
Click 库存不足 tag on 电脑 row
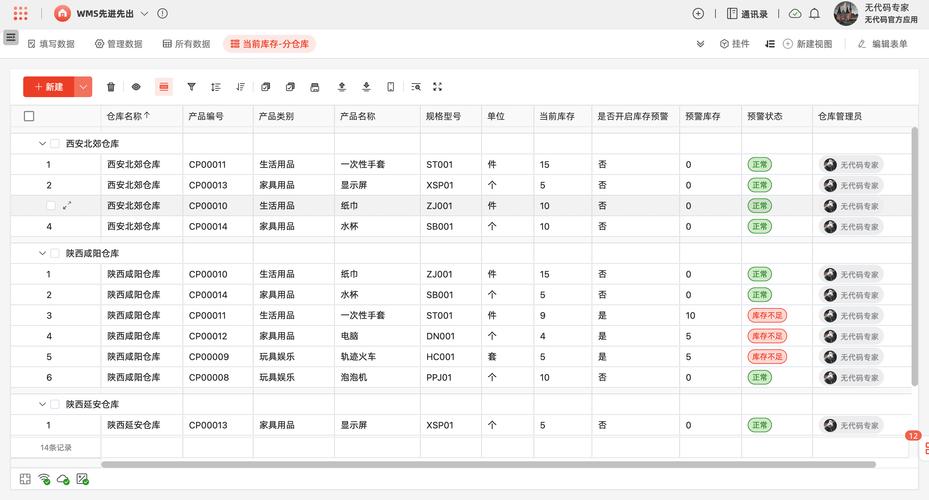[767, 336]
